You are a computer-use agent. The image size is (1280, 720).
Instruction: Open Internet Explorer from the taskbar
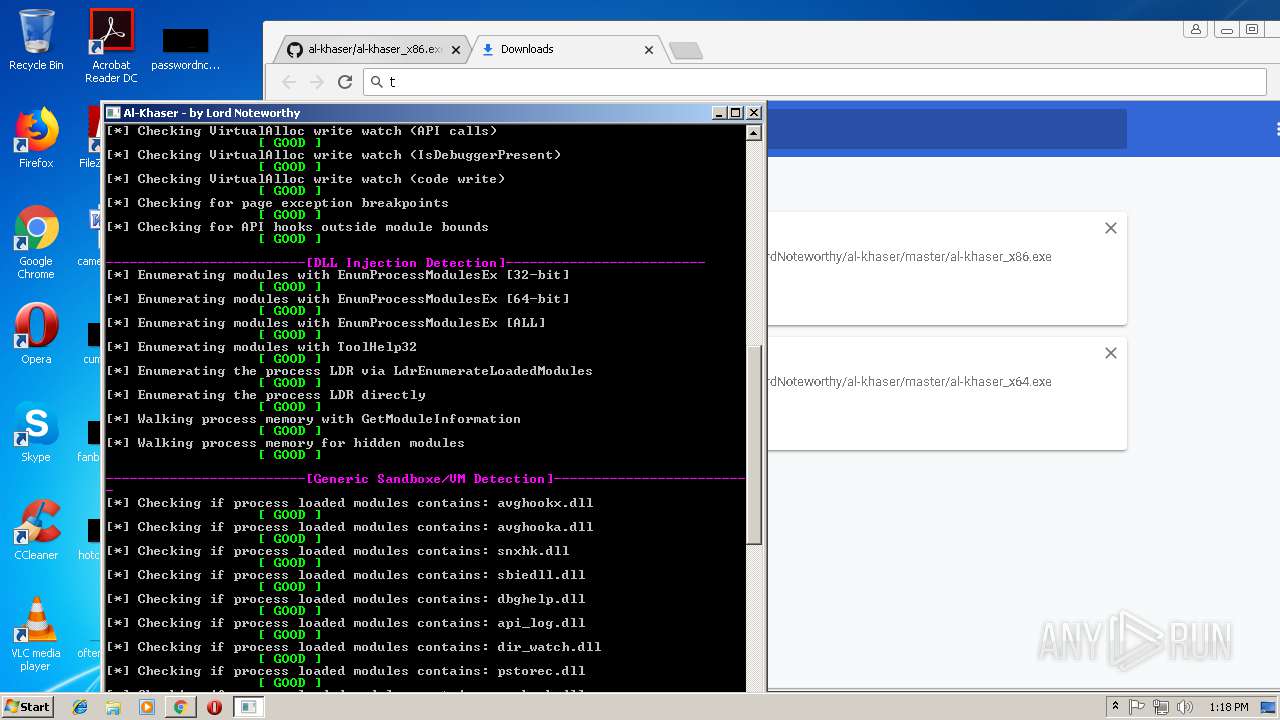(80, 707)
